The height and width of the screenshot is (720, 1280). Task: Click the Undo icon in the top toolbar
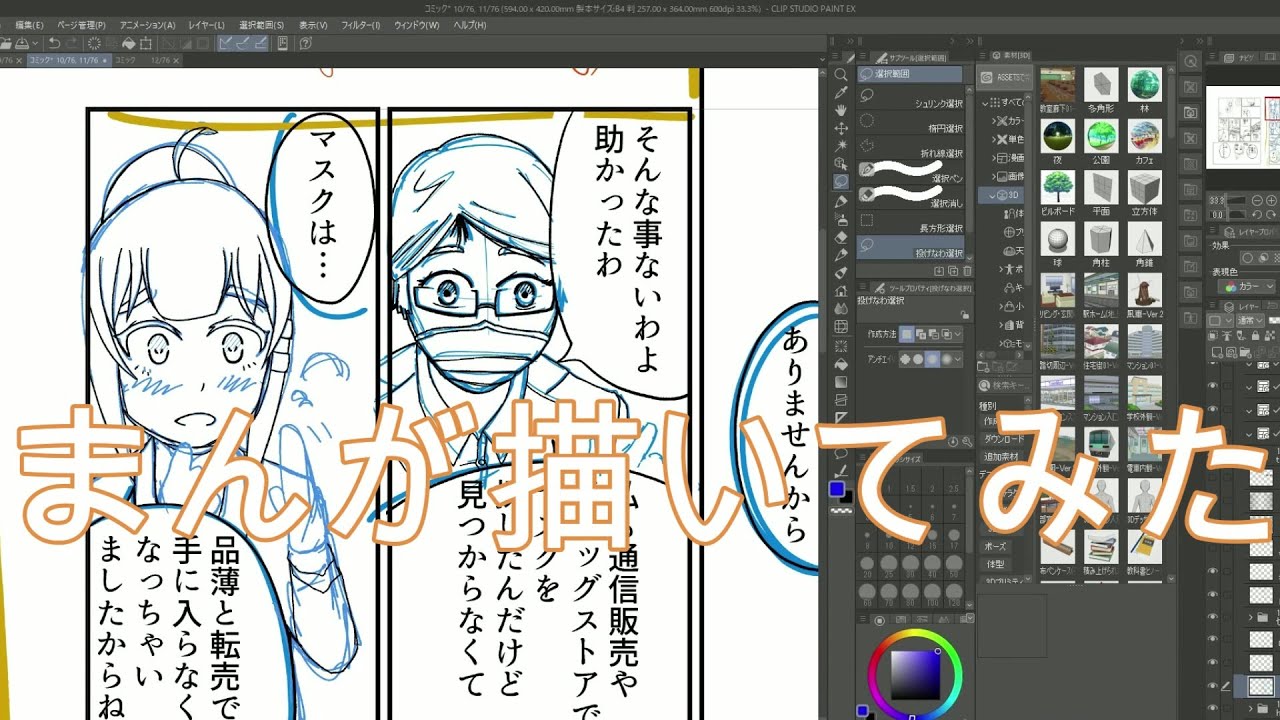coord(54,43)
